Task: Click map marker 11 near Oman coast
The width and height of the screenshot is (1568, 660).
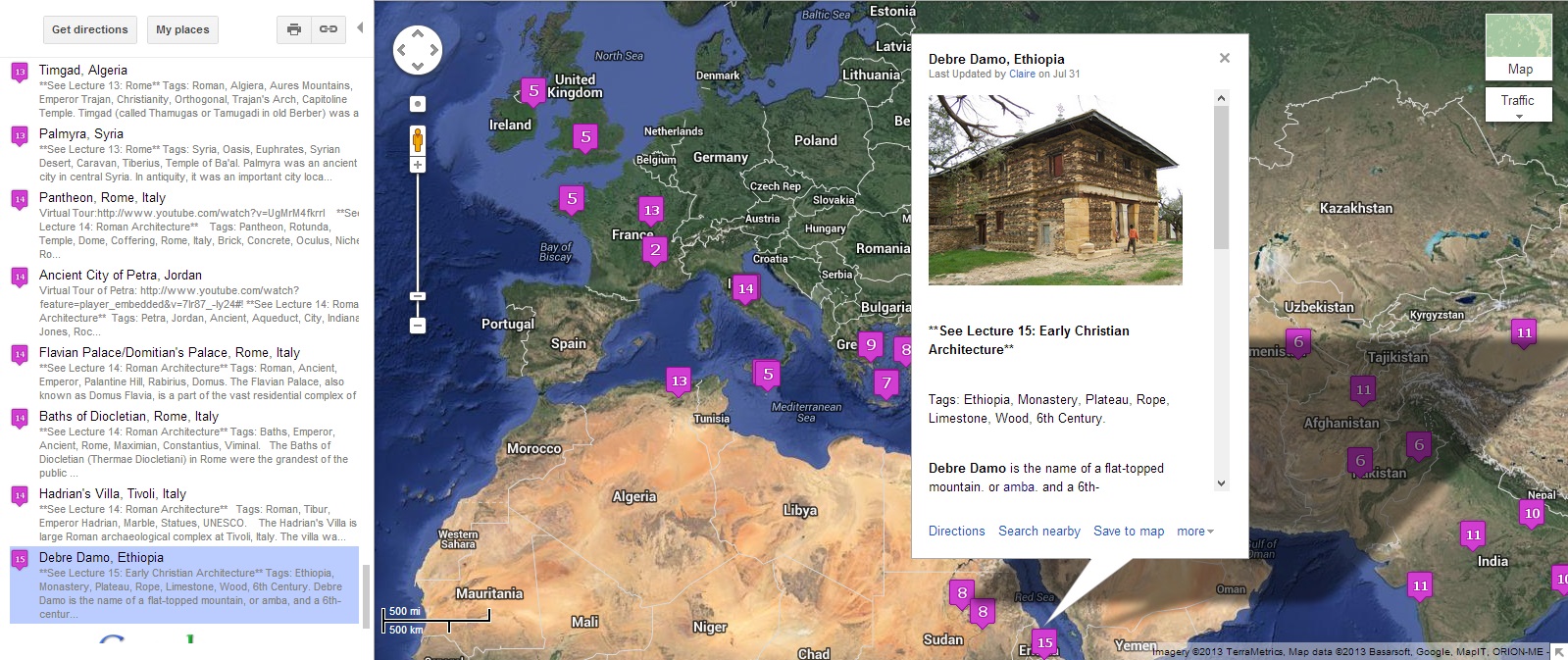Action: 1420,586
